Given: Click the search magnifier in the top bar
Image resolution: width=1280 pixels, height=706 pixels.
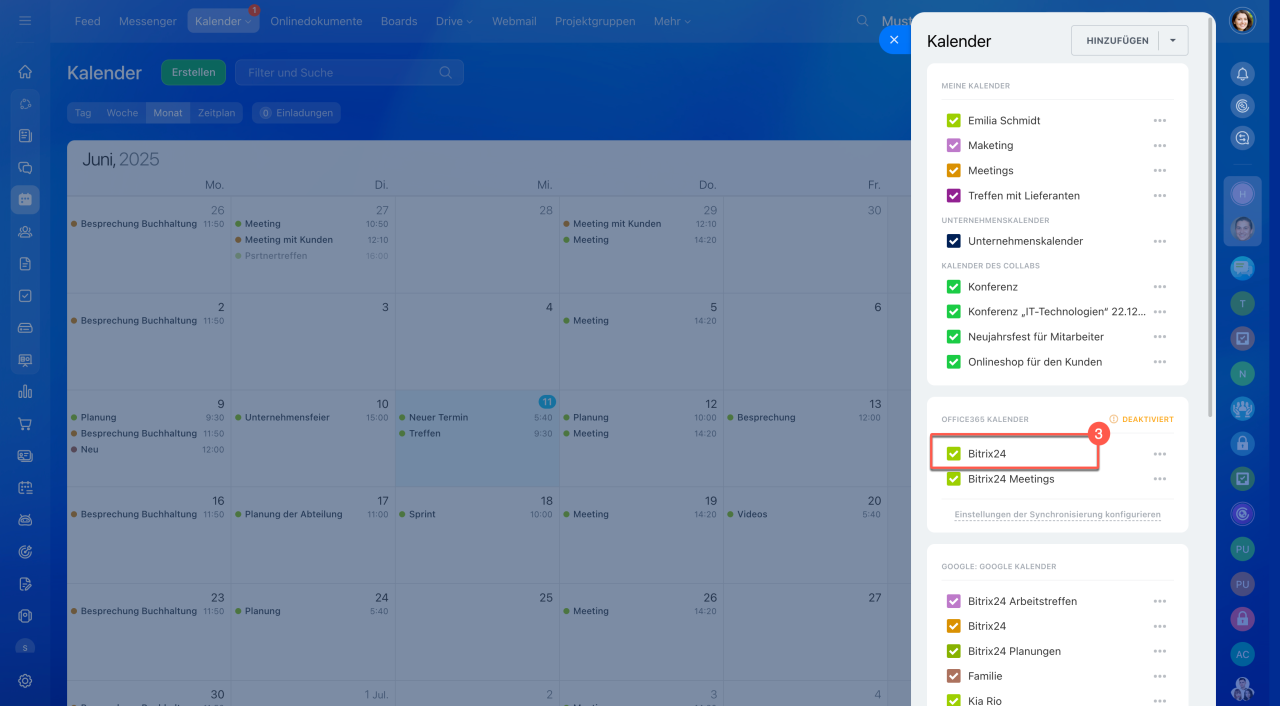Looking at the screenshot, I should [x=863, y=21].
